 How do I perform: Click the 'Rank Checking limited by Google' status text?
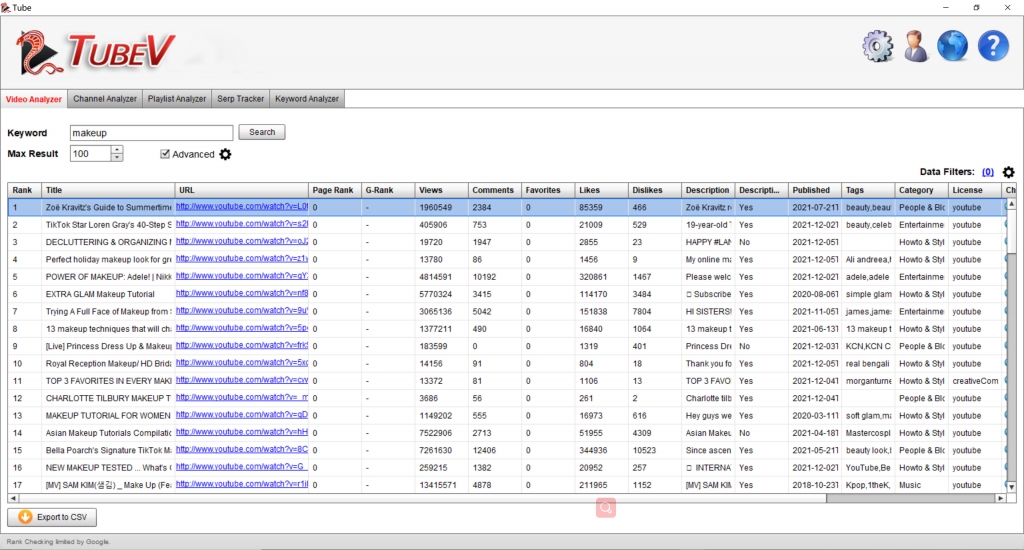point(58,542)
